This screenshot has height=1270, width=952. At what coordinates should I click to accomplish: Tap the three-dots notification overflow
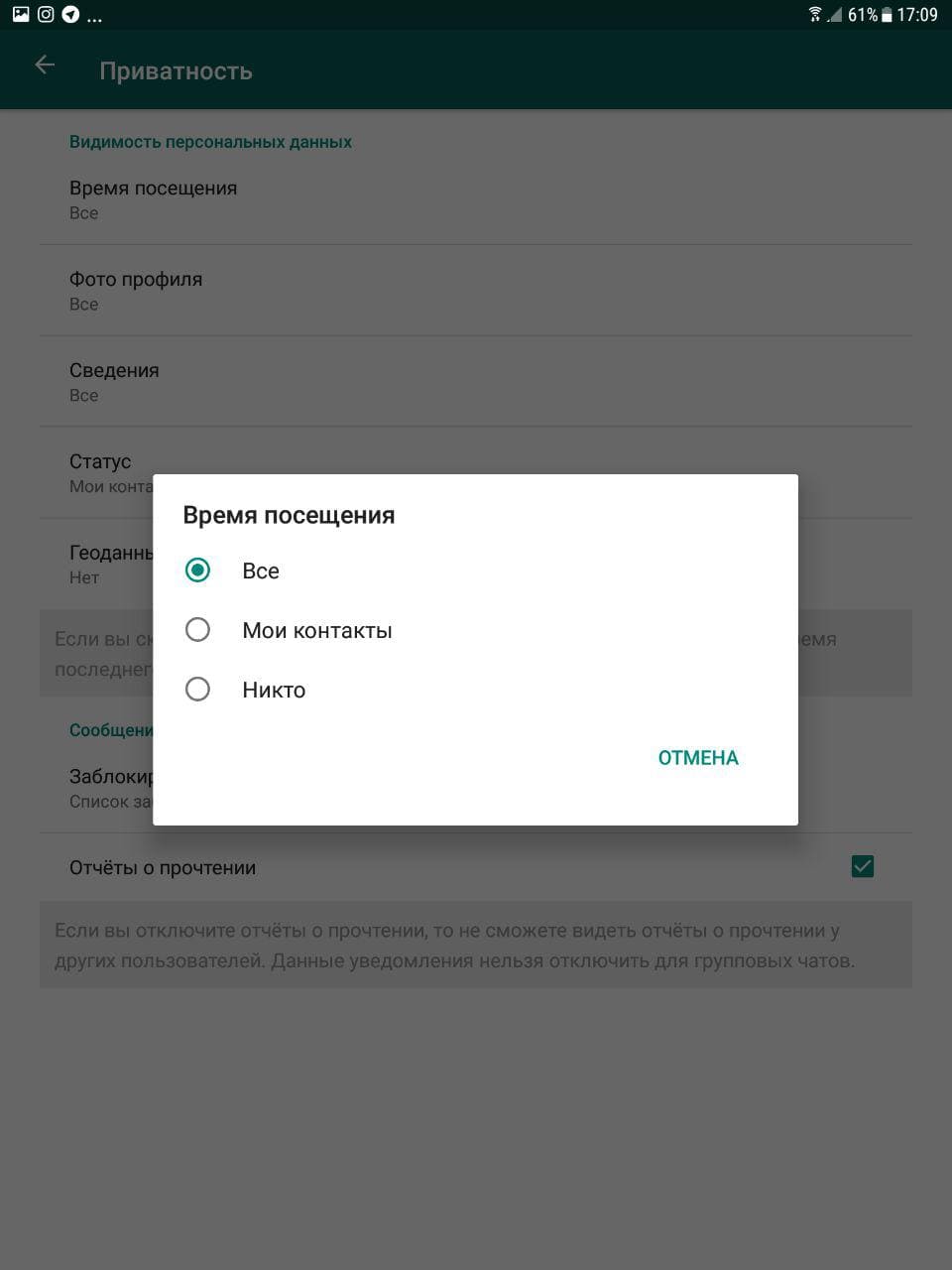click(x=95, y=18)
